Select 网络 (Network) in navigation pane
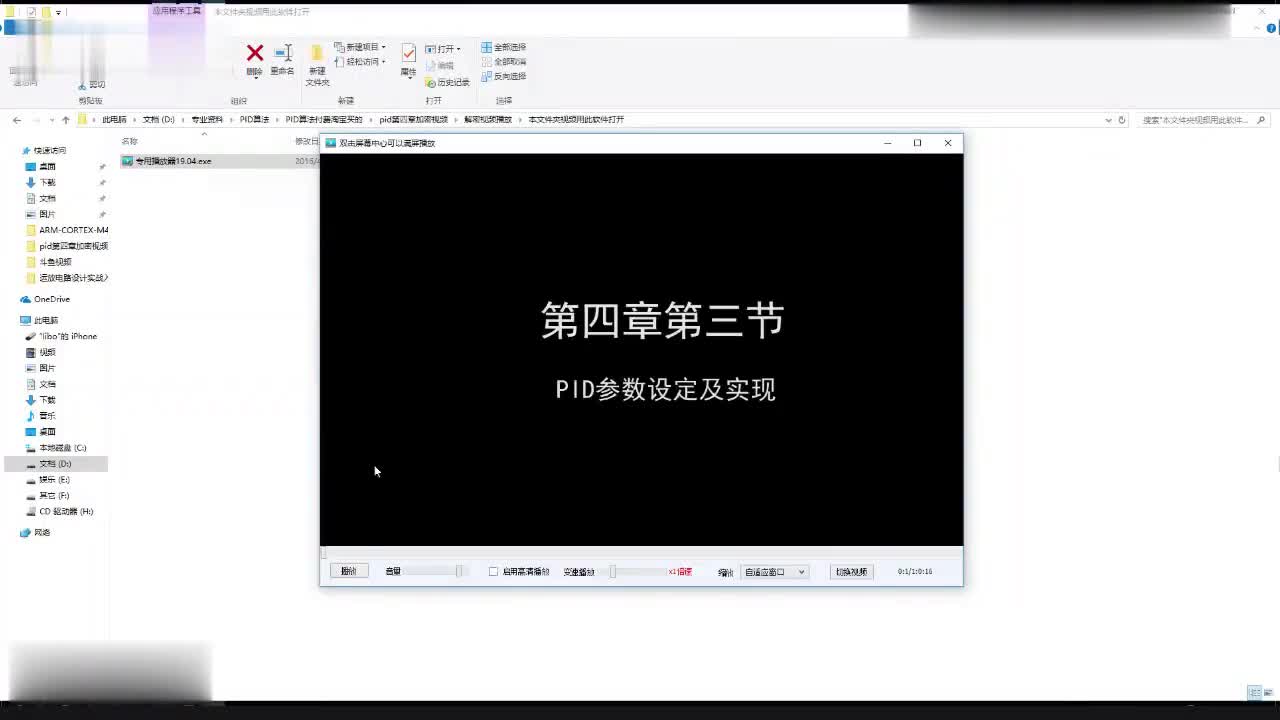This screenshot has width=1280, height=720. click(x=35, y=533)
